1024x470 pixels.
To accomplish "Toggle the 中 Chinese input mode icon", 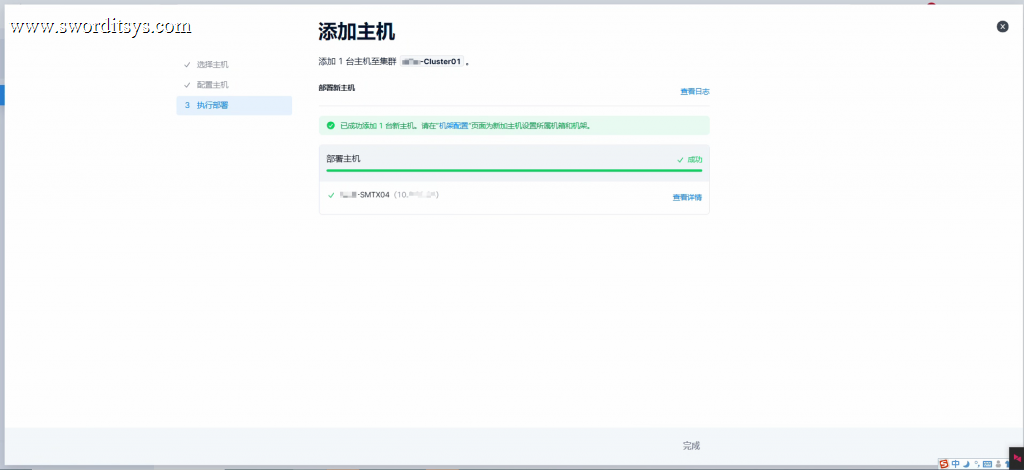I will (955, 464).
